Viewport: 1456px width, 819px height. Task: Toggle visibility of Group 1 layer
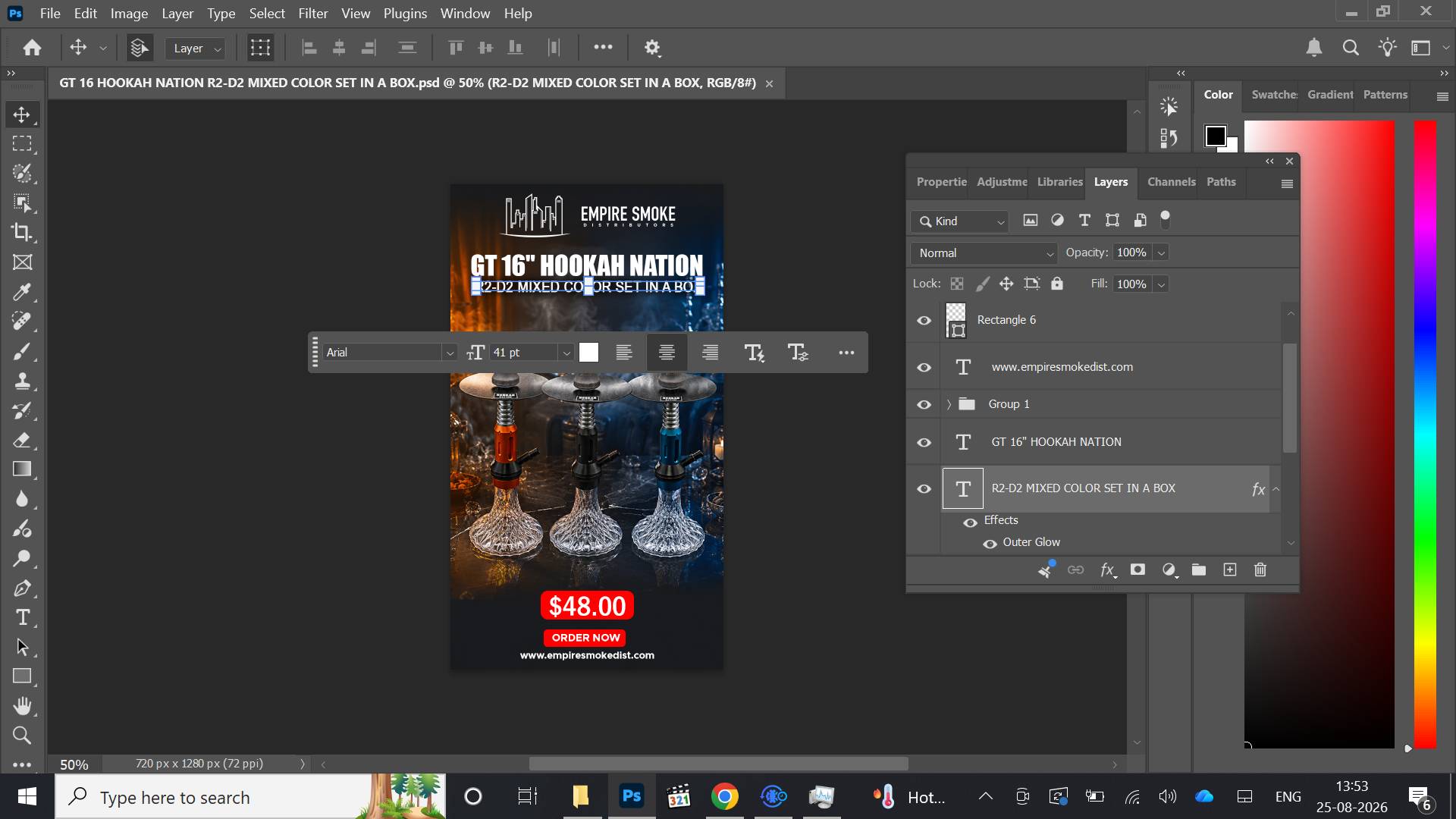point(924,404)
